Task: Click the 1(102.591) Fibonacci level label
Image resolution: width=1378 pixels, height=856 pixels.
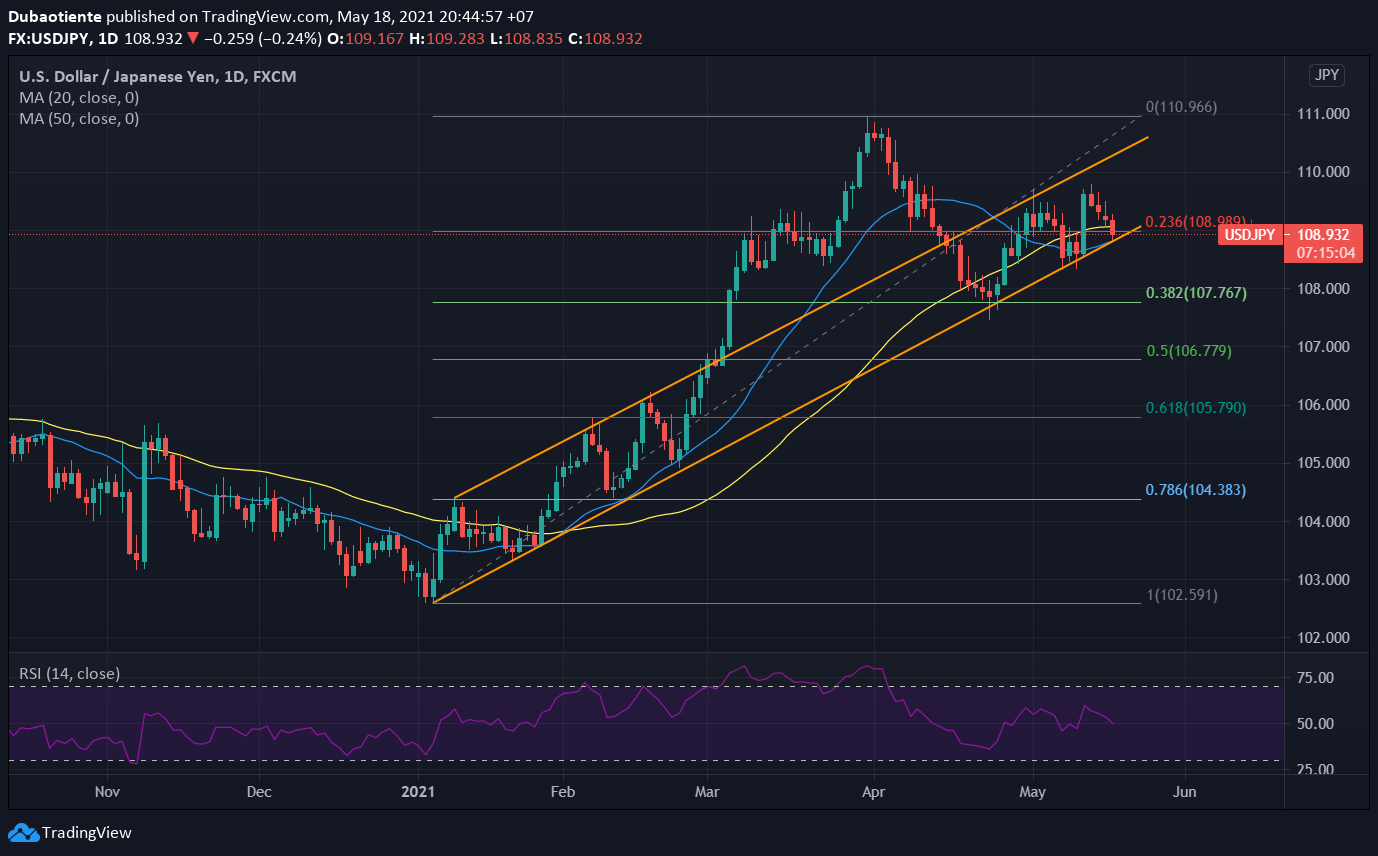Action: [1181, 594]
